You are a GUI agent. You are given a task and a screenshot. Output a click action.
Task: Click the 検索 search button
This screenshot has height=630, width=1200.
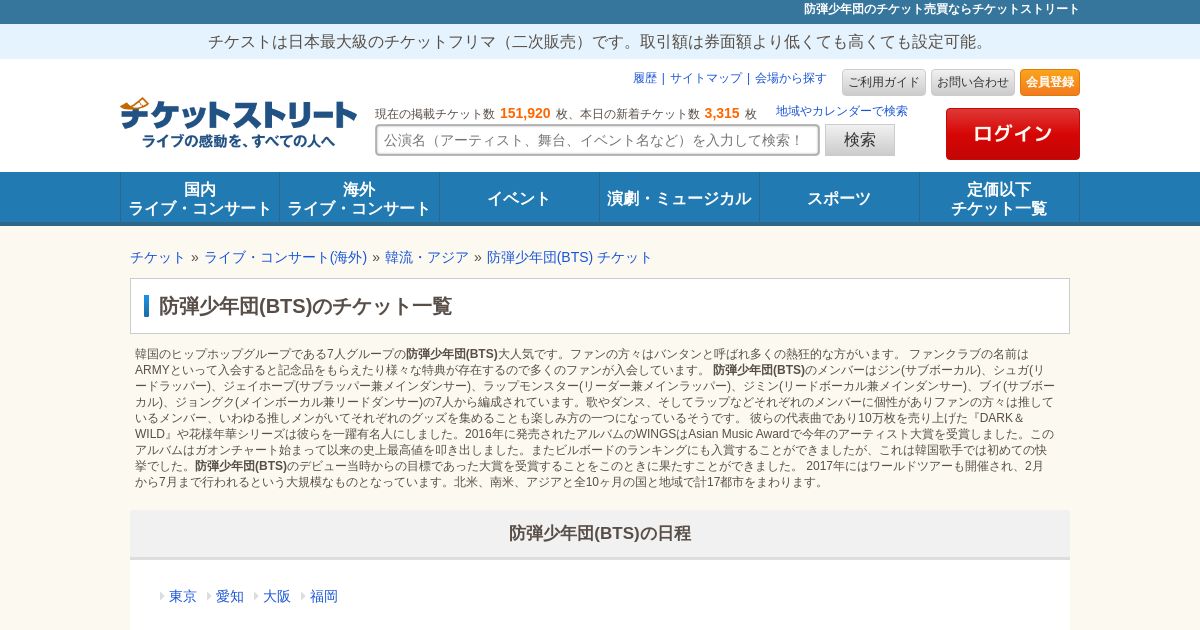click(x=860, y=140)
